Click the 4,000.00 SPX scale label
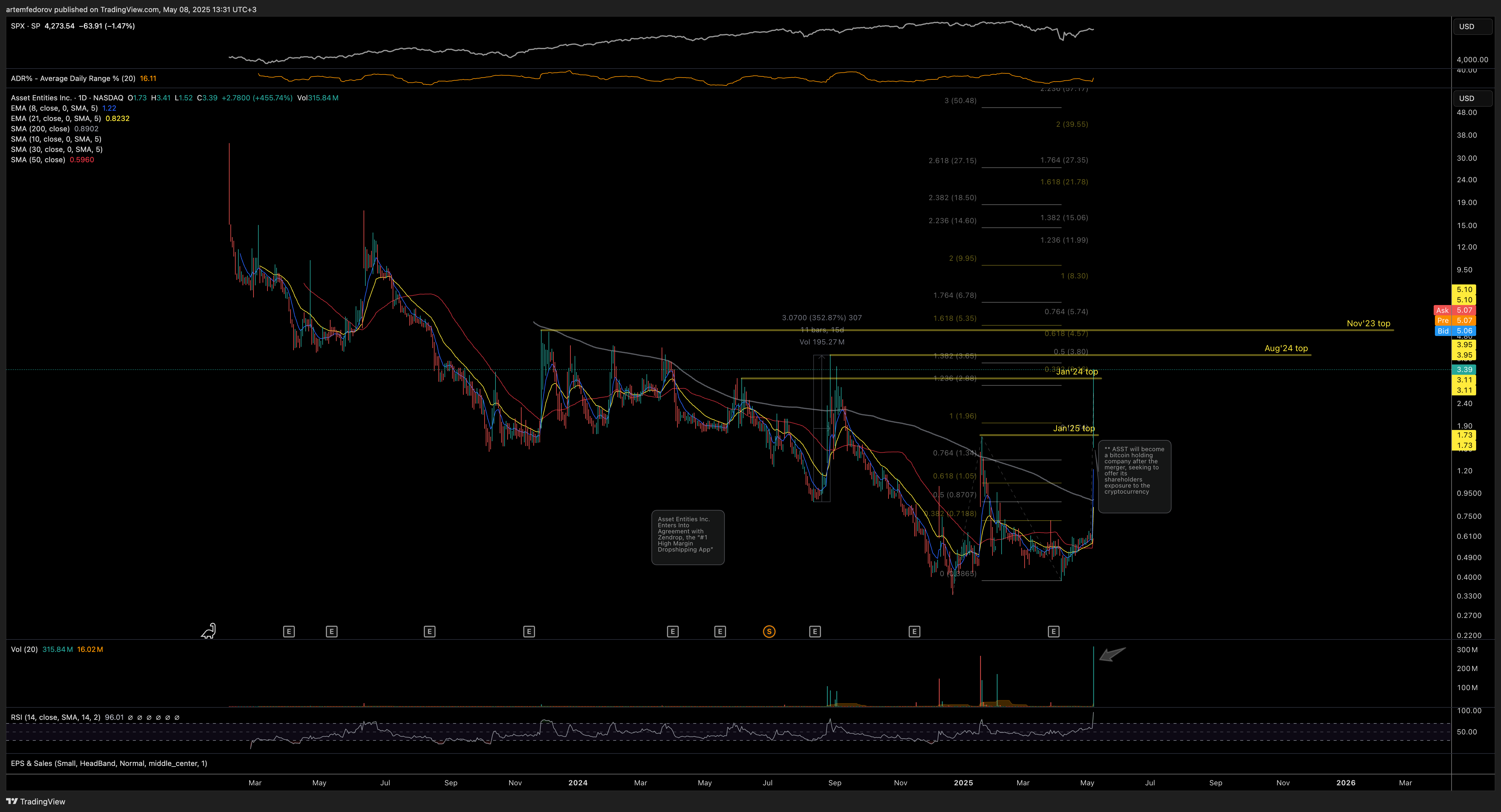The width and height of the screenshot is (1501, 812). point(1472,59)
